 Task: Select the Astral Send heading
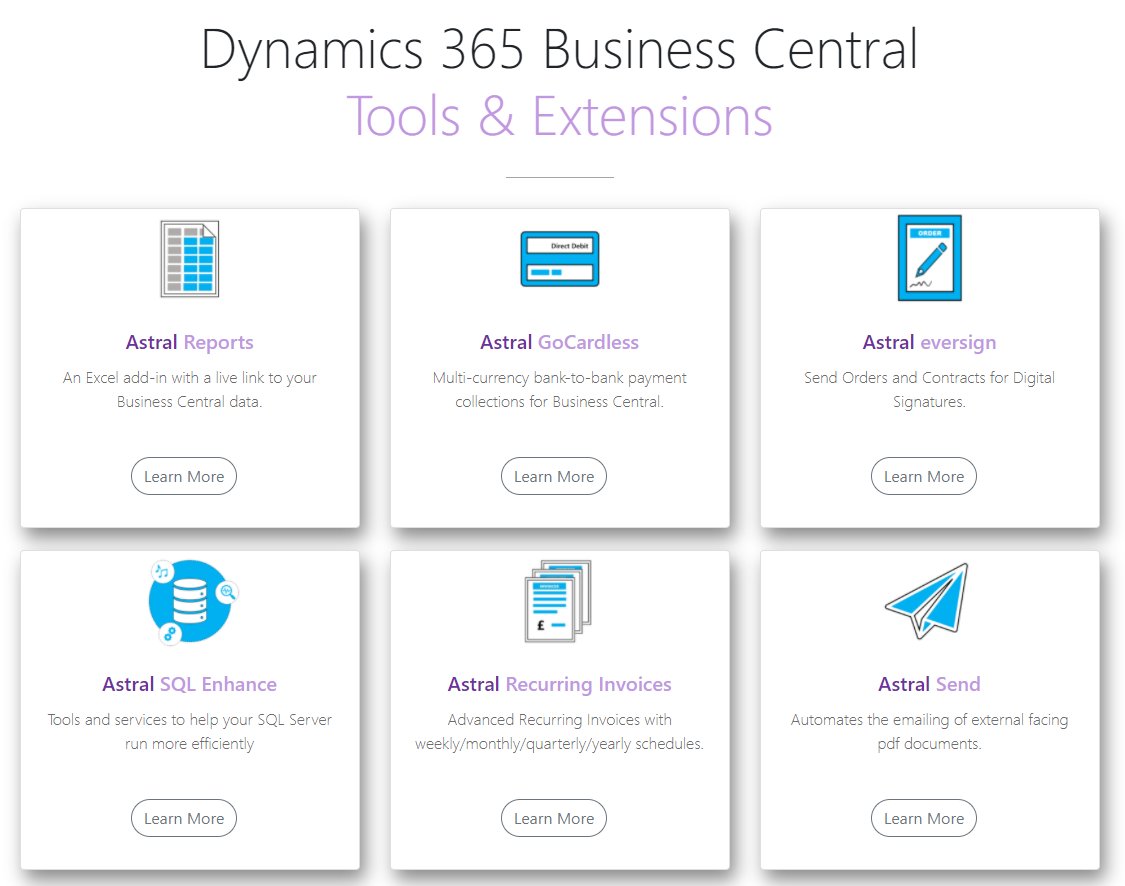929,684
